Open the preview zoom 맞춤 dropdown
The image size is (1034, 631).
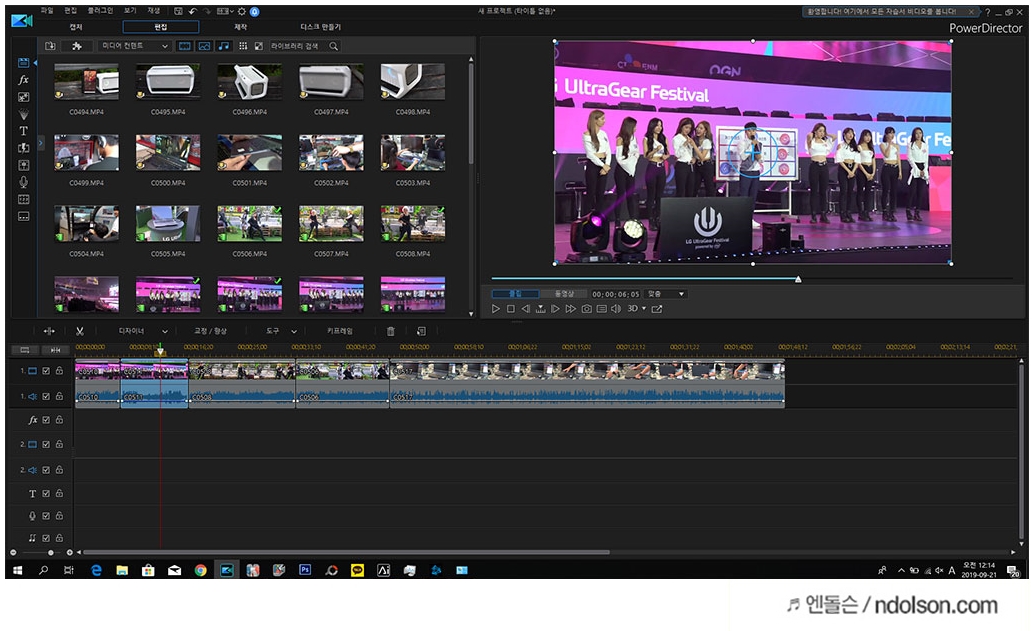pos(665,294)
